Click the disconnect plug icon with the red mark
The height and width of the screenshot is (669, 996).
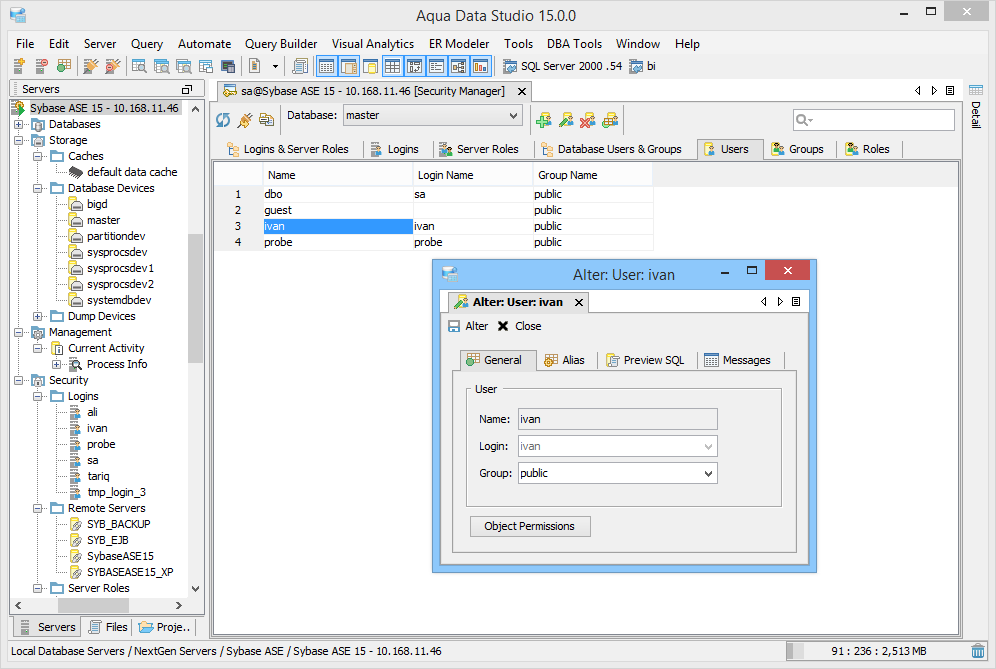(112, 65)
